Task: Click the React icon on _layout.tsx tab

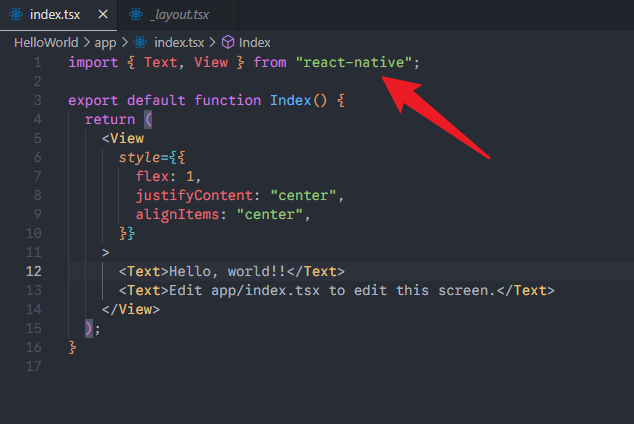Action: tap(134, 15)
